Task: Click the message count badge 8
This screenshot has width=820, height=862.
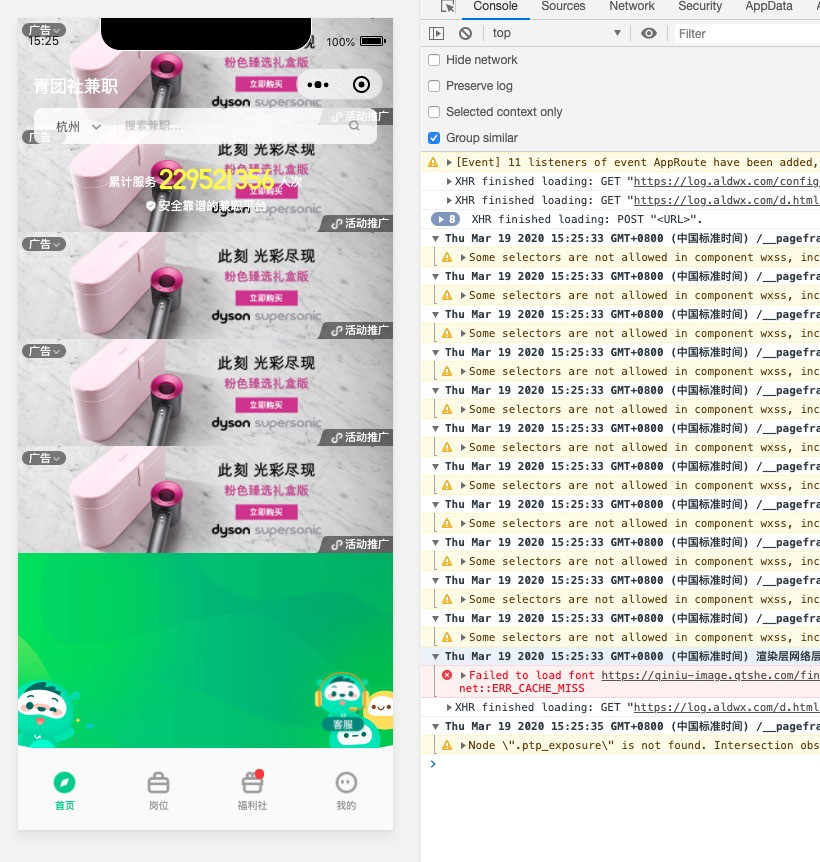Action: coord(446,219)
